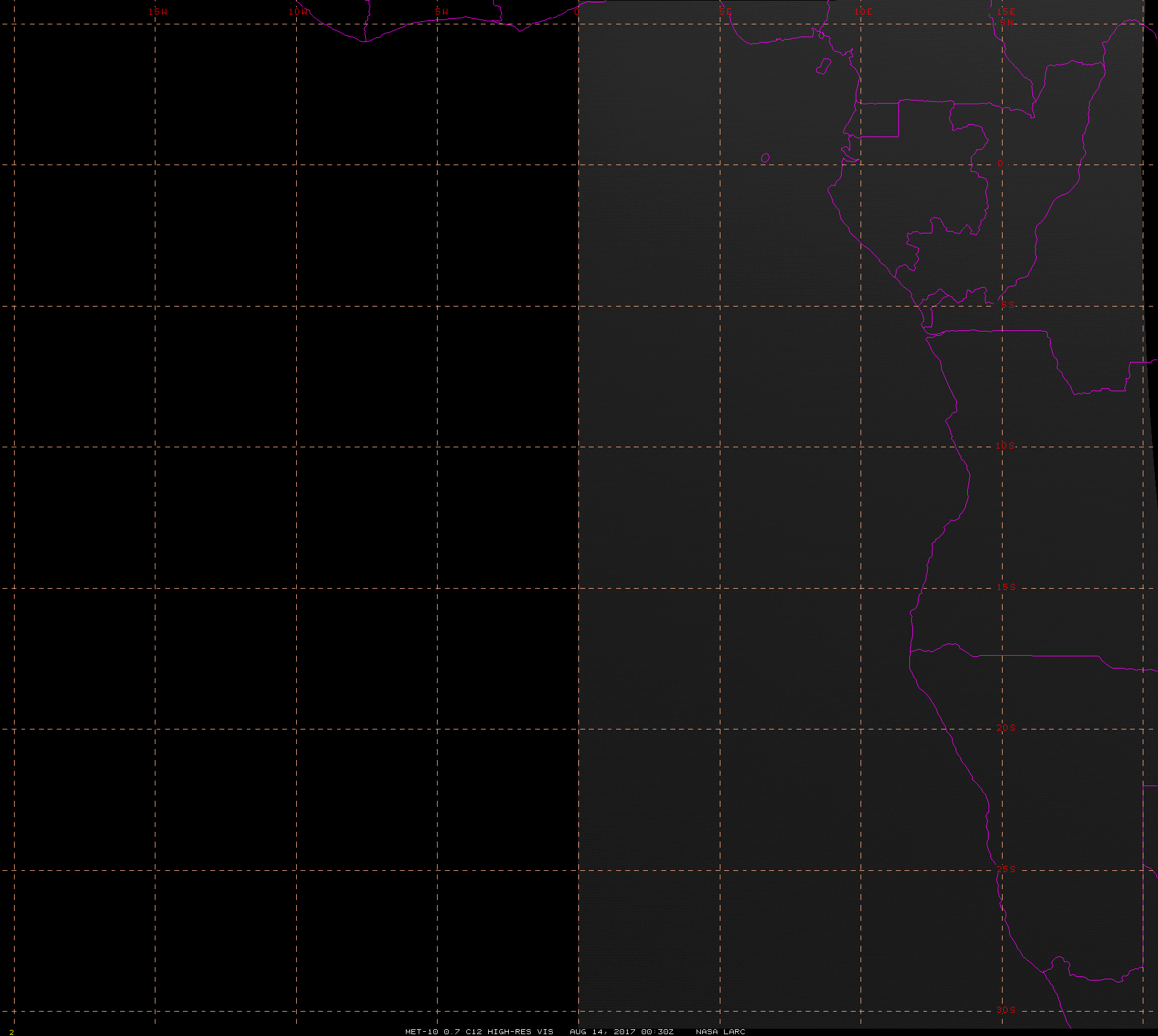Click the 15W longitude label
The width and height of the screenshot is (1158, 1036).
[158, 12]
